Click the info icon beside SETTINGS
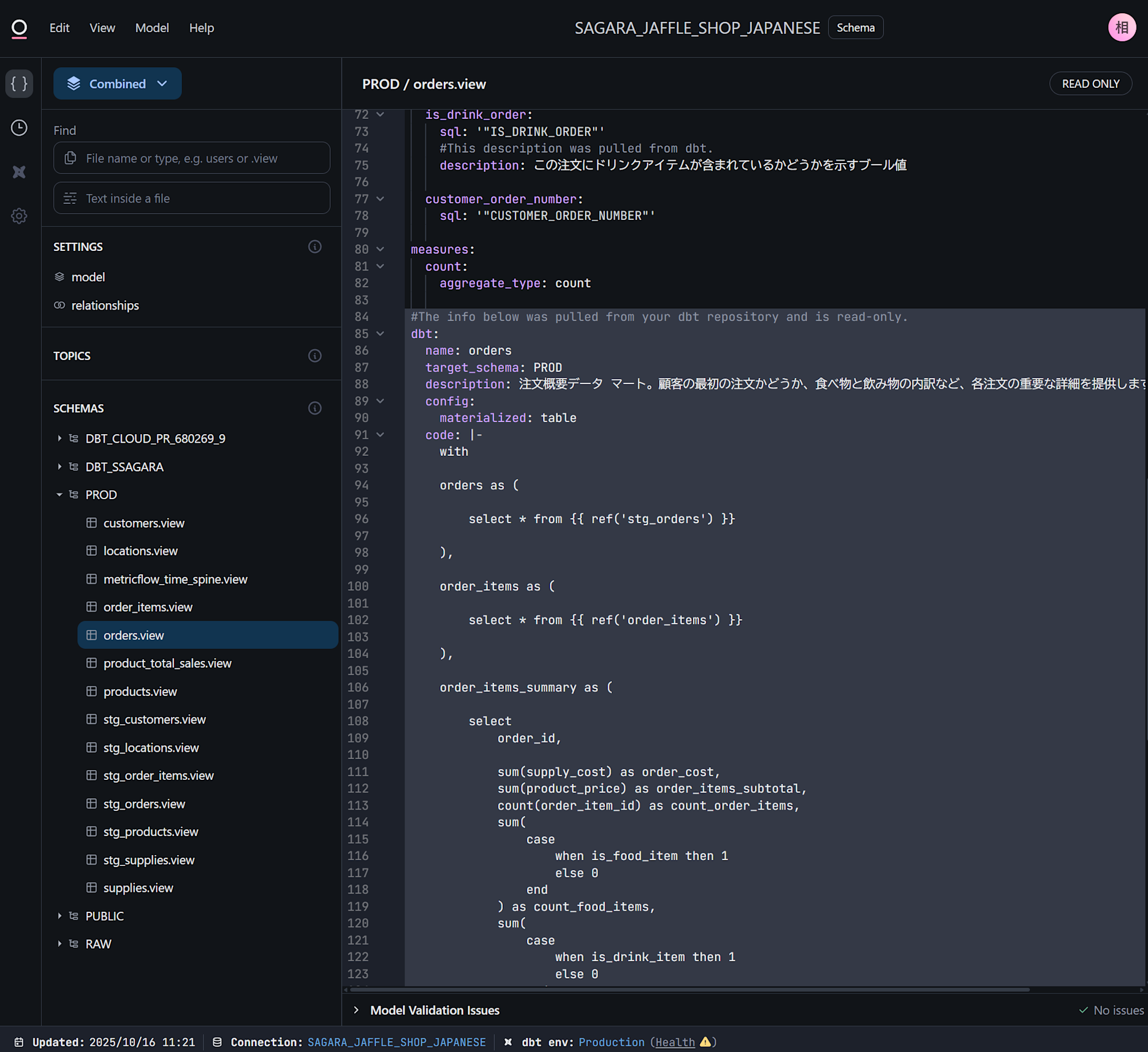This screenshot has width=1148, height=1052. pos(315,247)
